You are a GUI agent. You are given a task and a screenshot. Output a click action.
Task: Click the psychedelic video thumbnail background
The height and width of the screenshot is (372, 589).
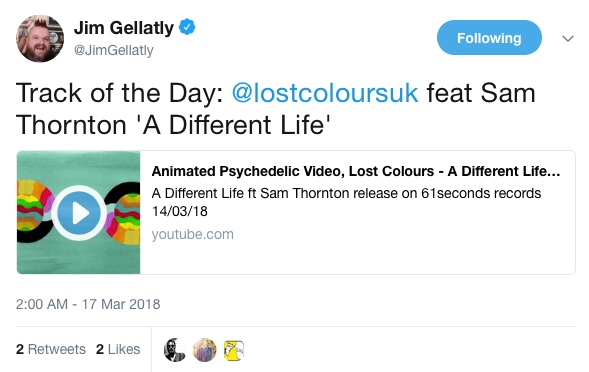point(79,256)
